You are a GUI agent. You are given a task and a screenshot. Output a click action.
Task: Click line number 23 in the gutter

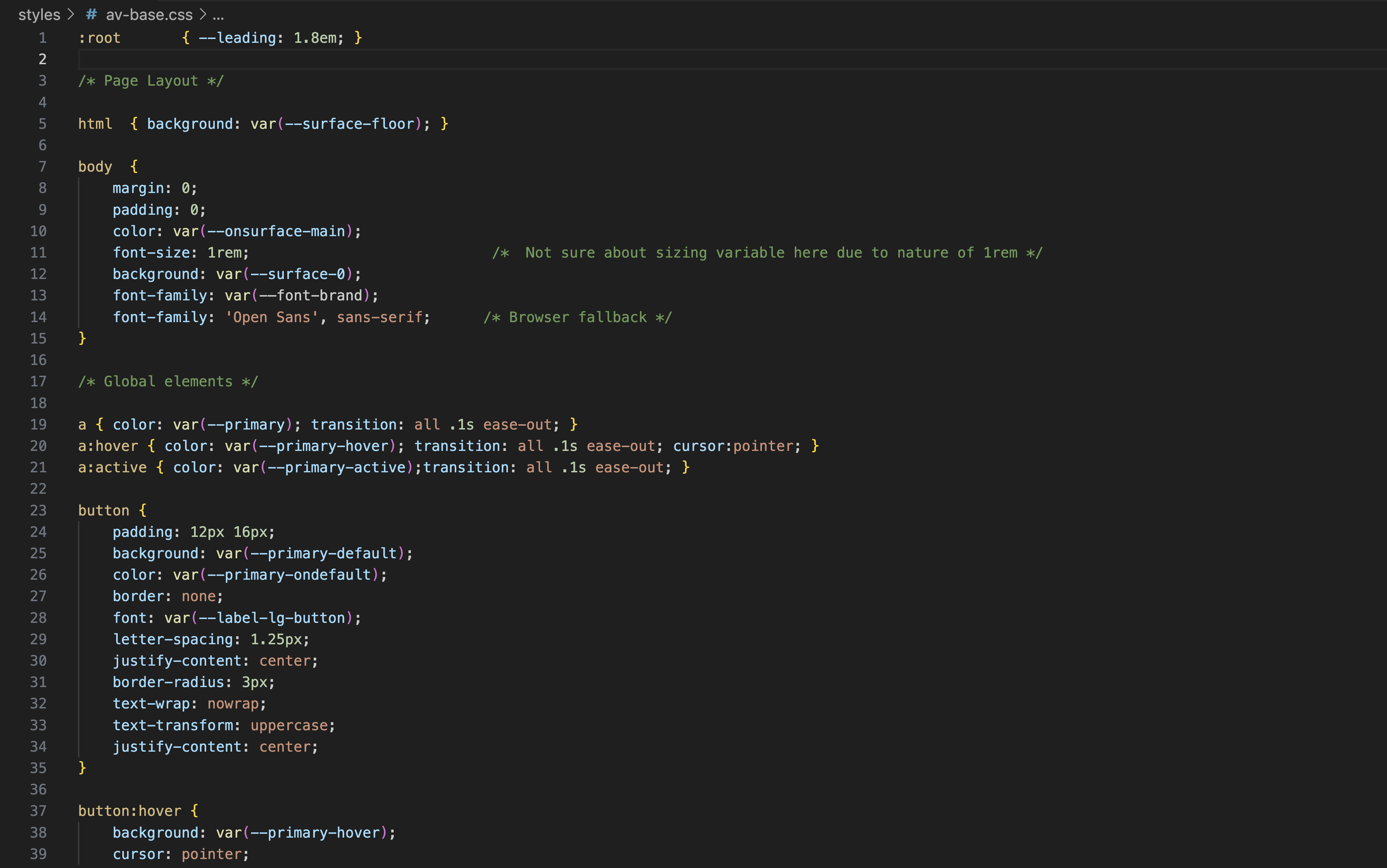click(x=38, y=510)
